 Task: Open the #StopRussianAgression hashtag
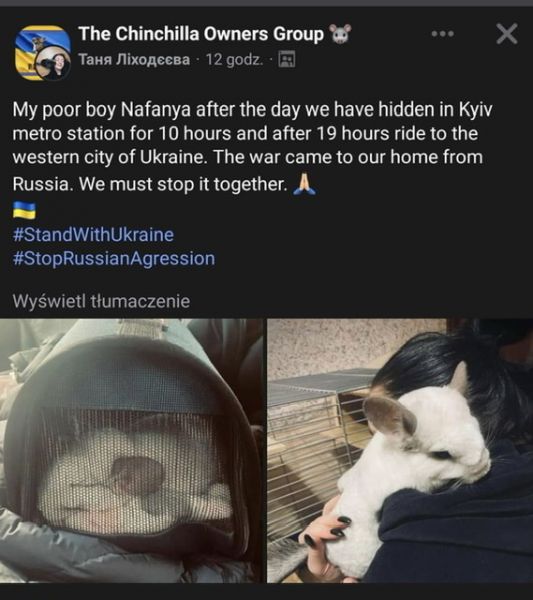[114, 258]
